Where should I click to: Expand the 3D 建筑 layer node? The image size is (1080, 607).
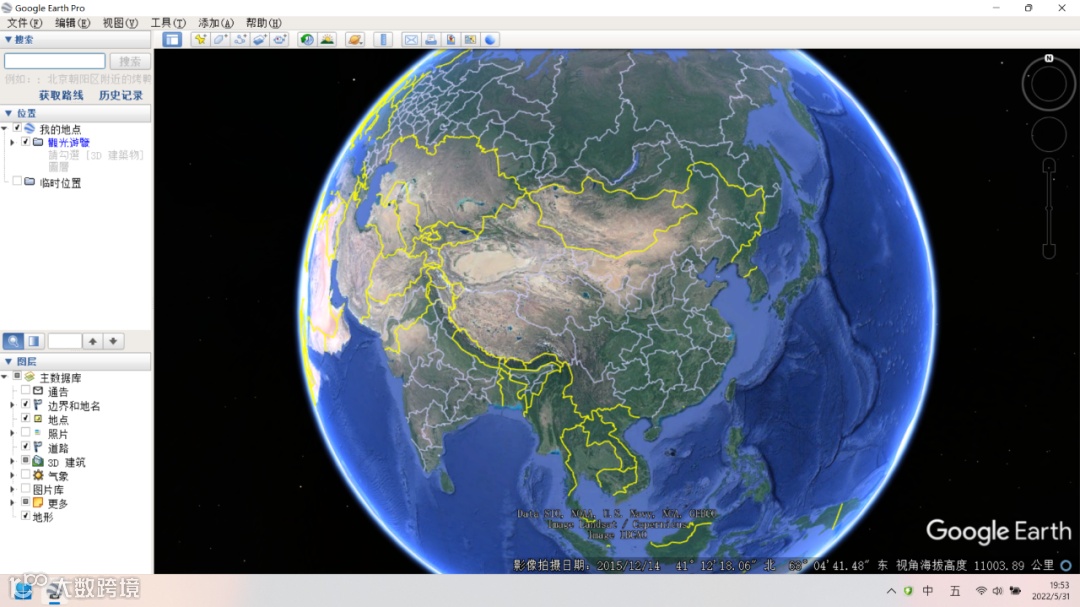coord(12,462)
